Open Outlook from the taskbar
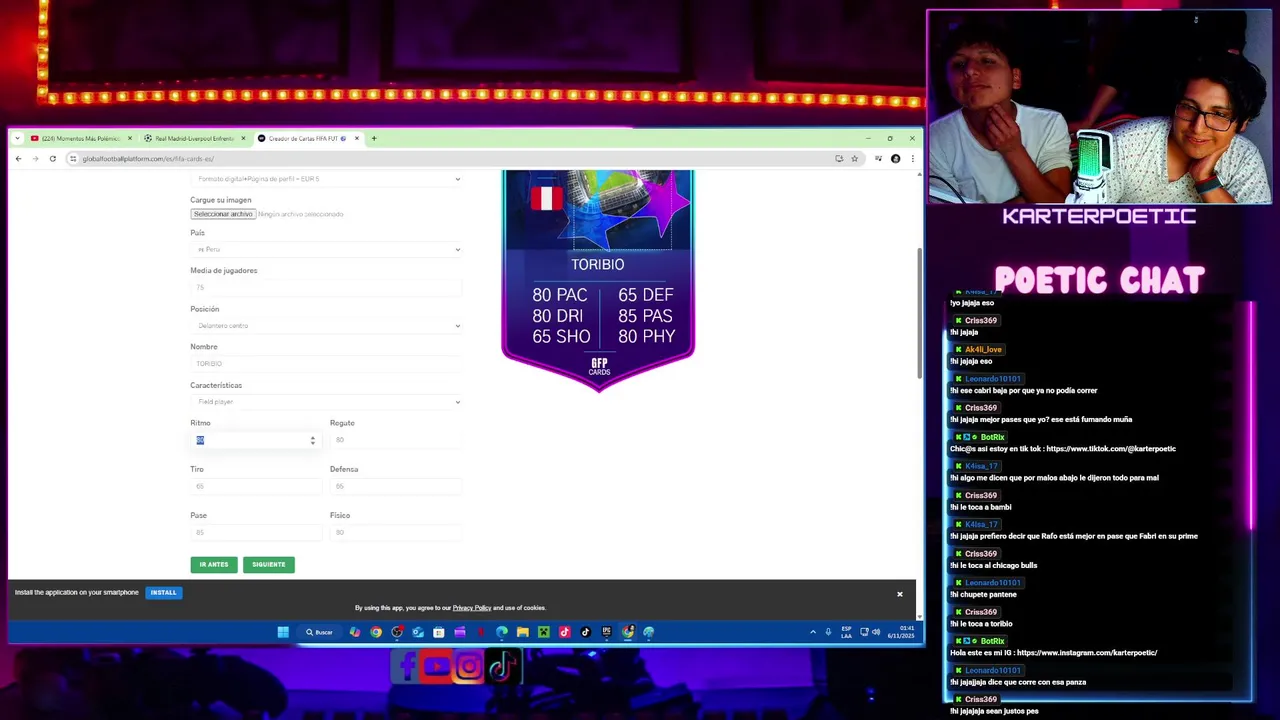 coord(418,632)
